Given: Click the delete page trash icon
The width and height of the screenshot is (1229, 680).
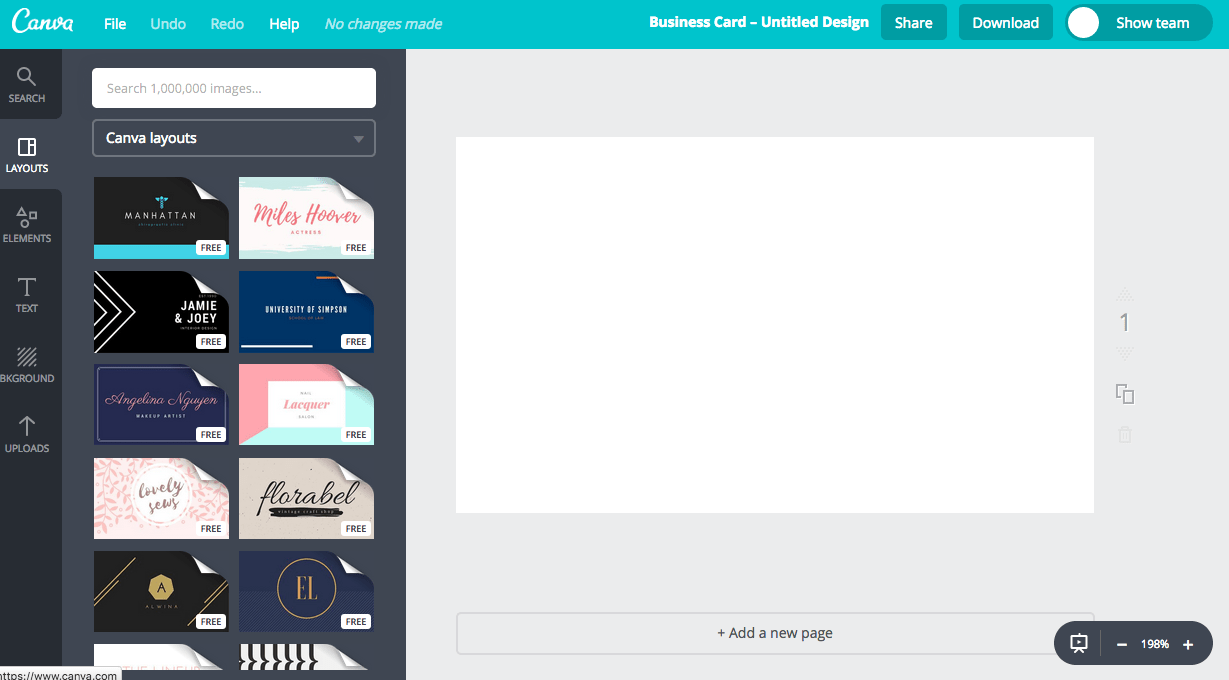Looking at the screenshot, I should point(1125,434).
